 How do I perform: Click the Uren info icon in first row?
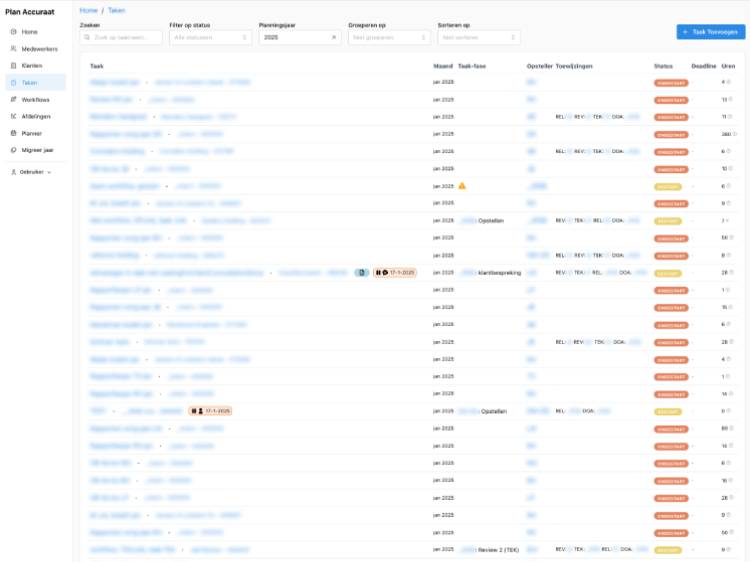click(x=730, y=82)
